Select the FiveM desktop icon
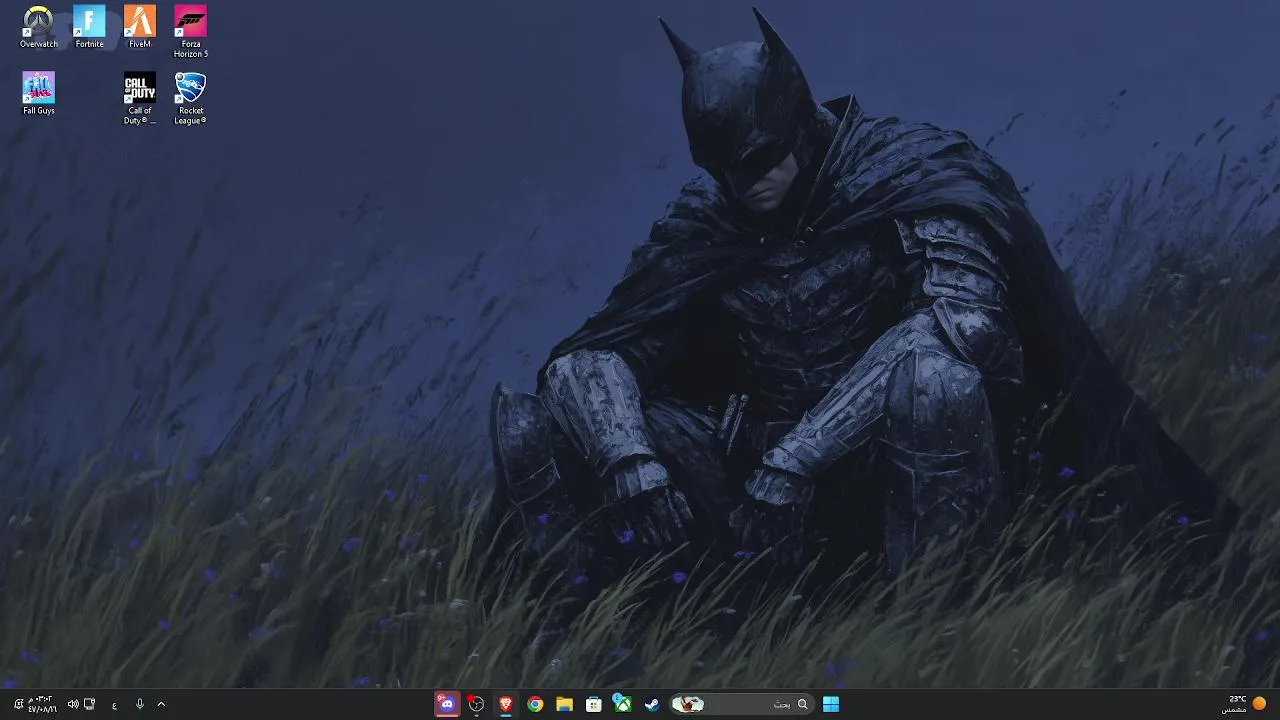Viewport: 1280px width, 720px height. click(140, 27)
